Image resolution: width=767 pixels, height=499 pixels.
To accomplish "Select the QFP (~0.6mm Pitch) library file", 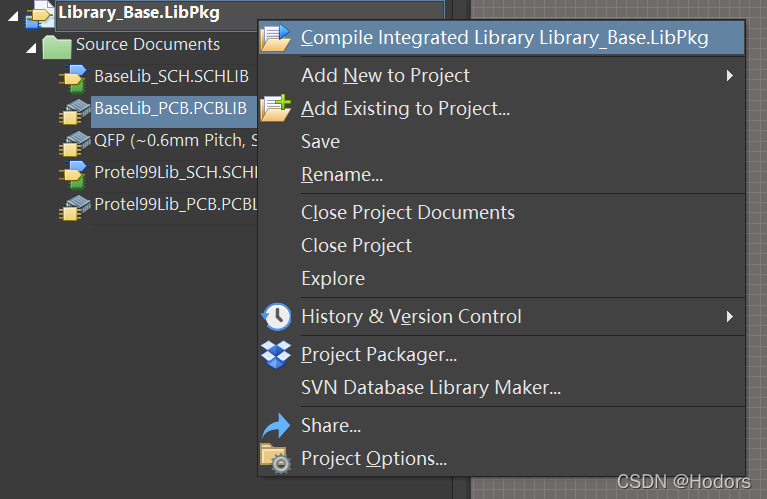I will (x=176, y=140).
